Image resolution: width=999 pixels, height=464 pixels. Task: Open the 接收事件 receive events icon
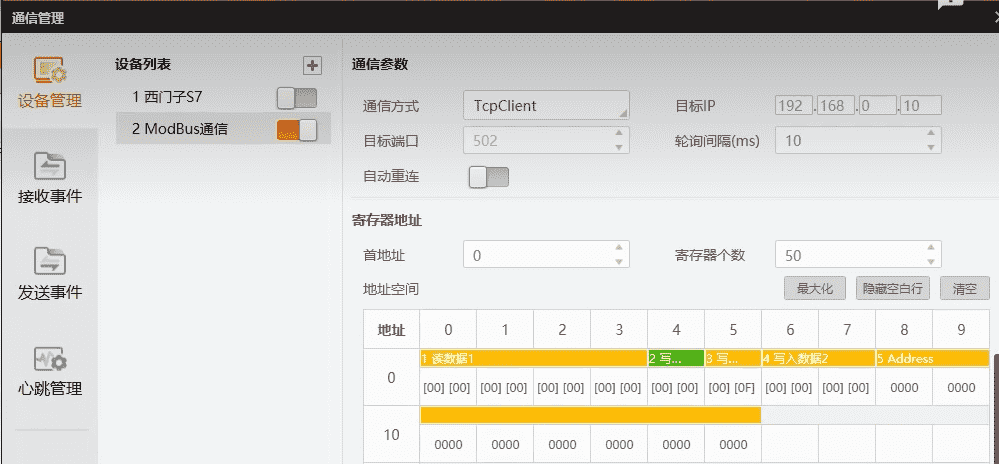point(49,177)
